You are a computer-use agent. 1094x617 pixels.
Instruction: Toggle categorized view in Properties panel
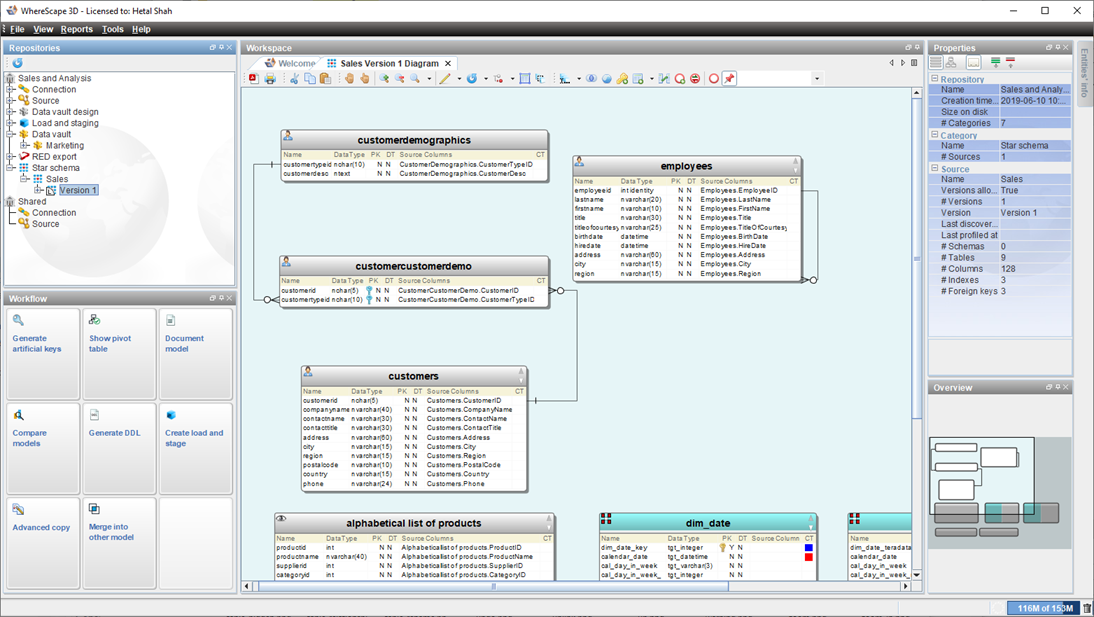[x=937, y=63]
